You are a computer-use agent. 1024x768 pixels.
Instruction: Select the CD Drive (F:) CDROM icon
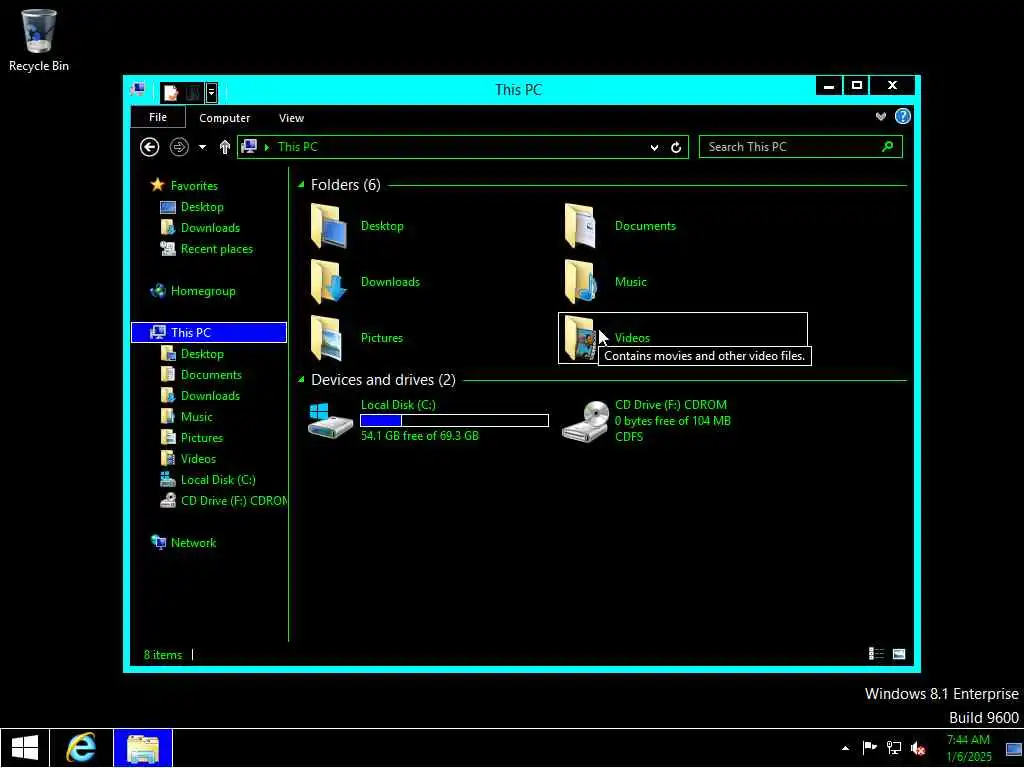[x=585, y=421]
